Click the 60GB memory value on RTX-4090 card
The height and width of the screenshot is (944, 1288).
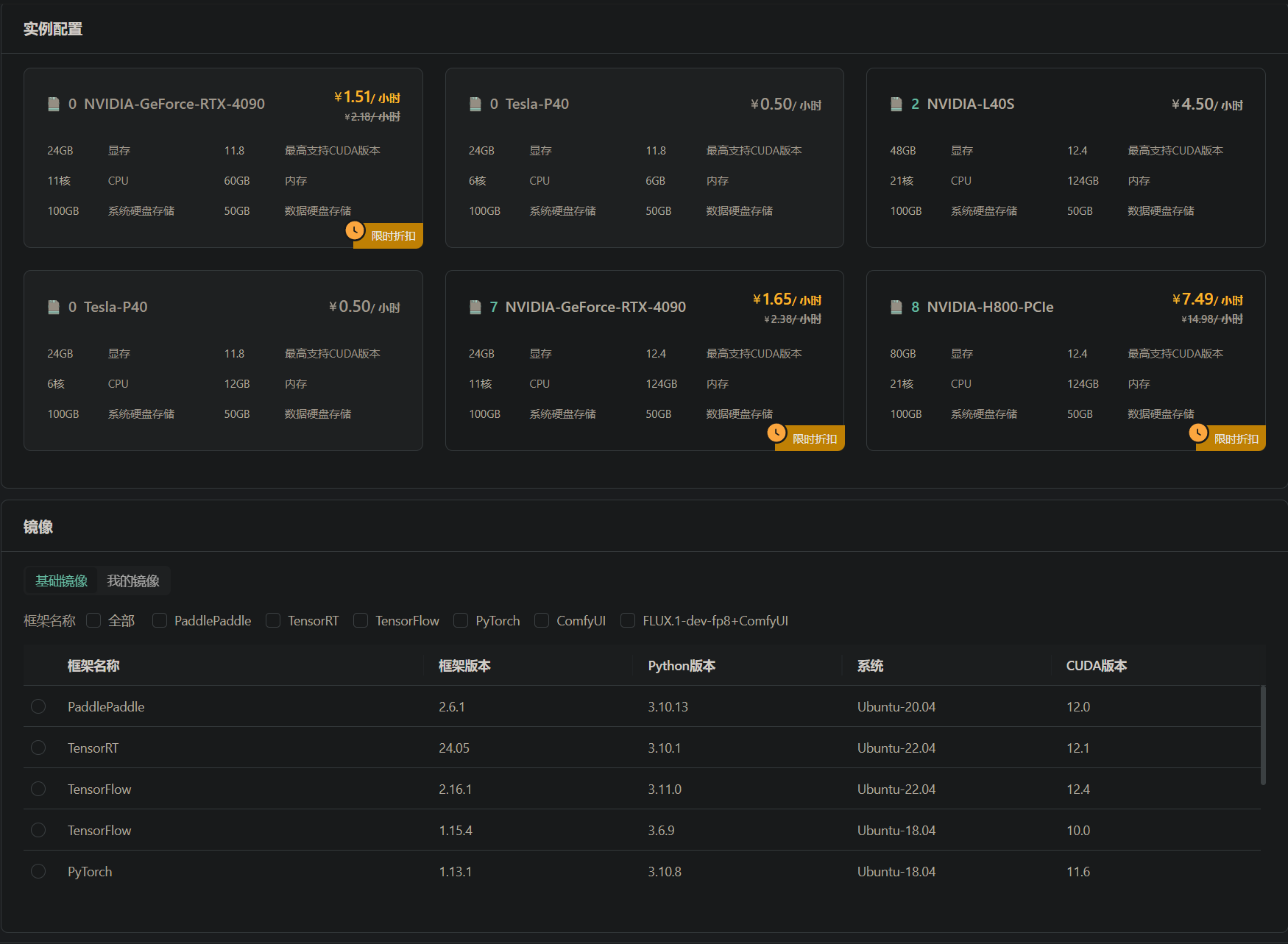pos(236,180)
